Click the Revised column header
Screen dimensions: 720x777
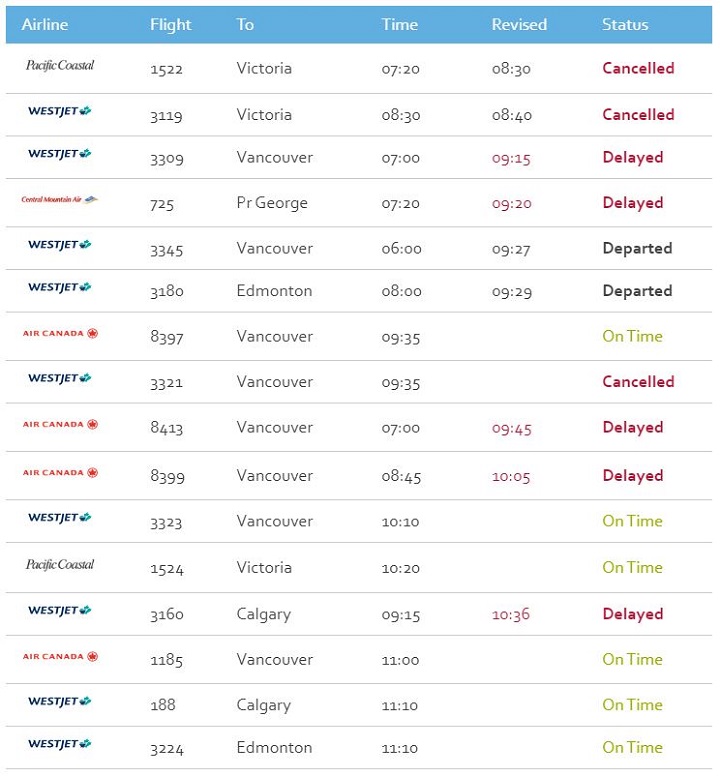519,24
